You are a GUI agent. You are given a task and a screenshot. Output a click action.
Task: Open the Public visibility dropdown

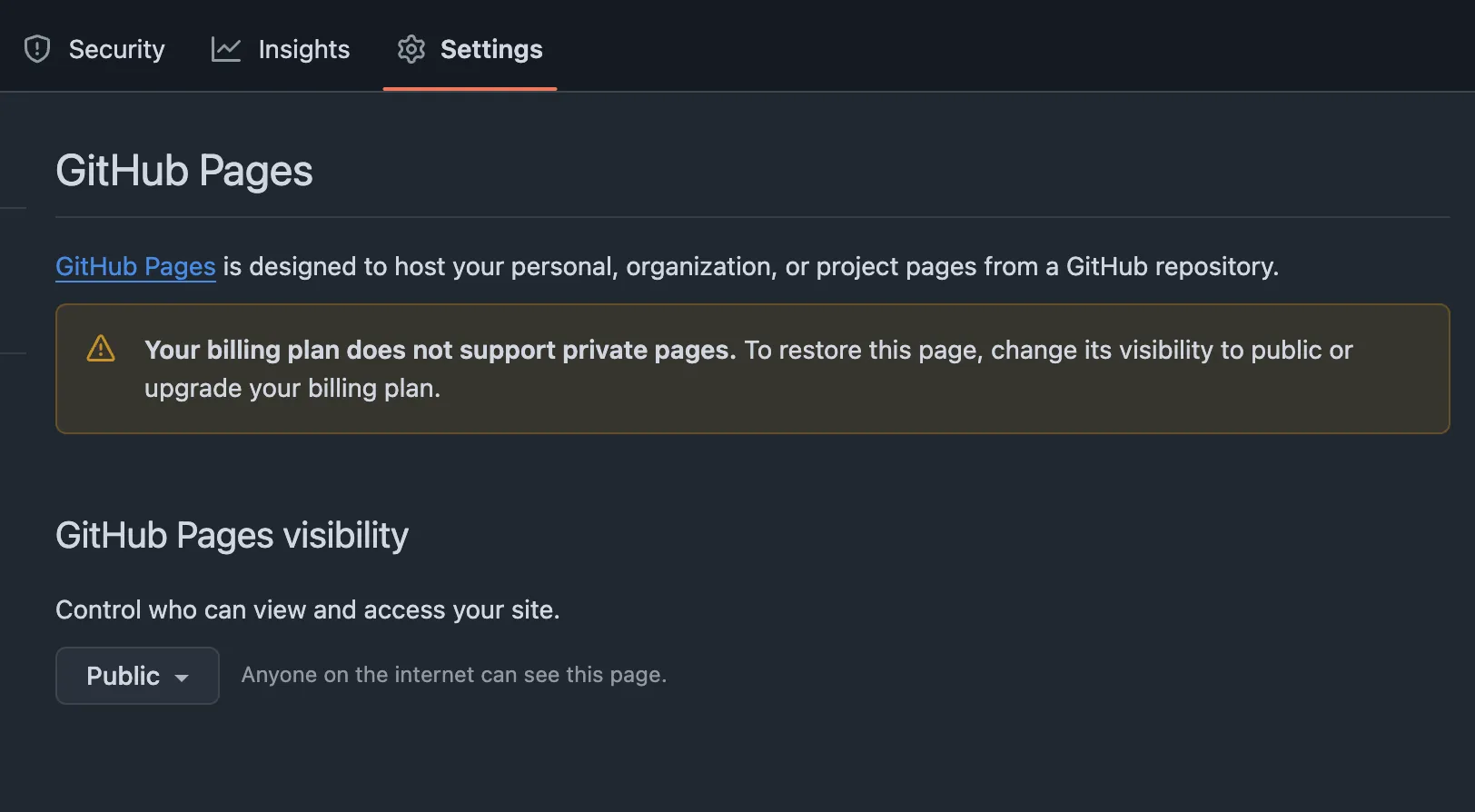pyautogui.click(x=137, y=676)
